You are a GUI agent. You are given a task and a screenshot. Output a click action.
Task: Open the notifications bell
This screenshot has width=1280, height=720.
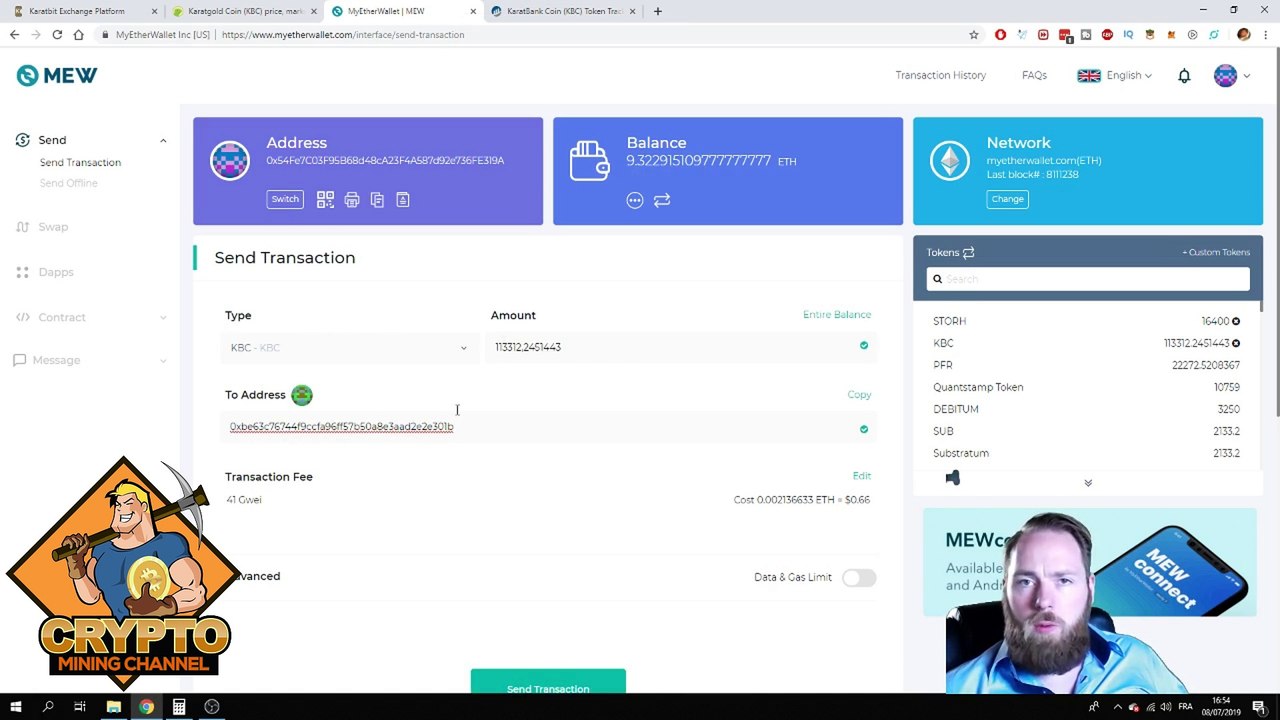[x=1184, y=76]
